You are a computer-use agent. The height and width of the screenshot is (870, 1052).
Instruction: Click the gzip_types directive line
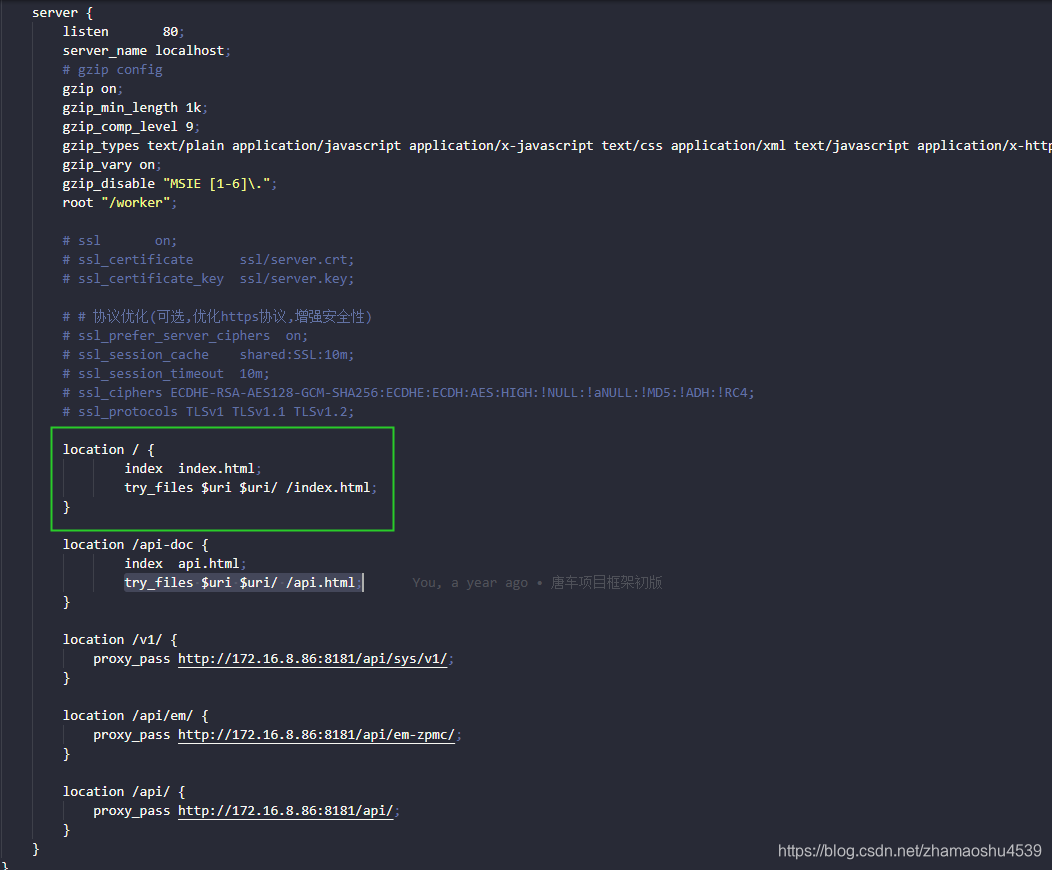[x=557, y=146]
